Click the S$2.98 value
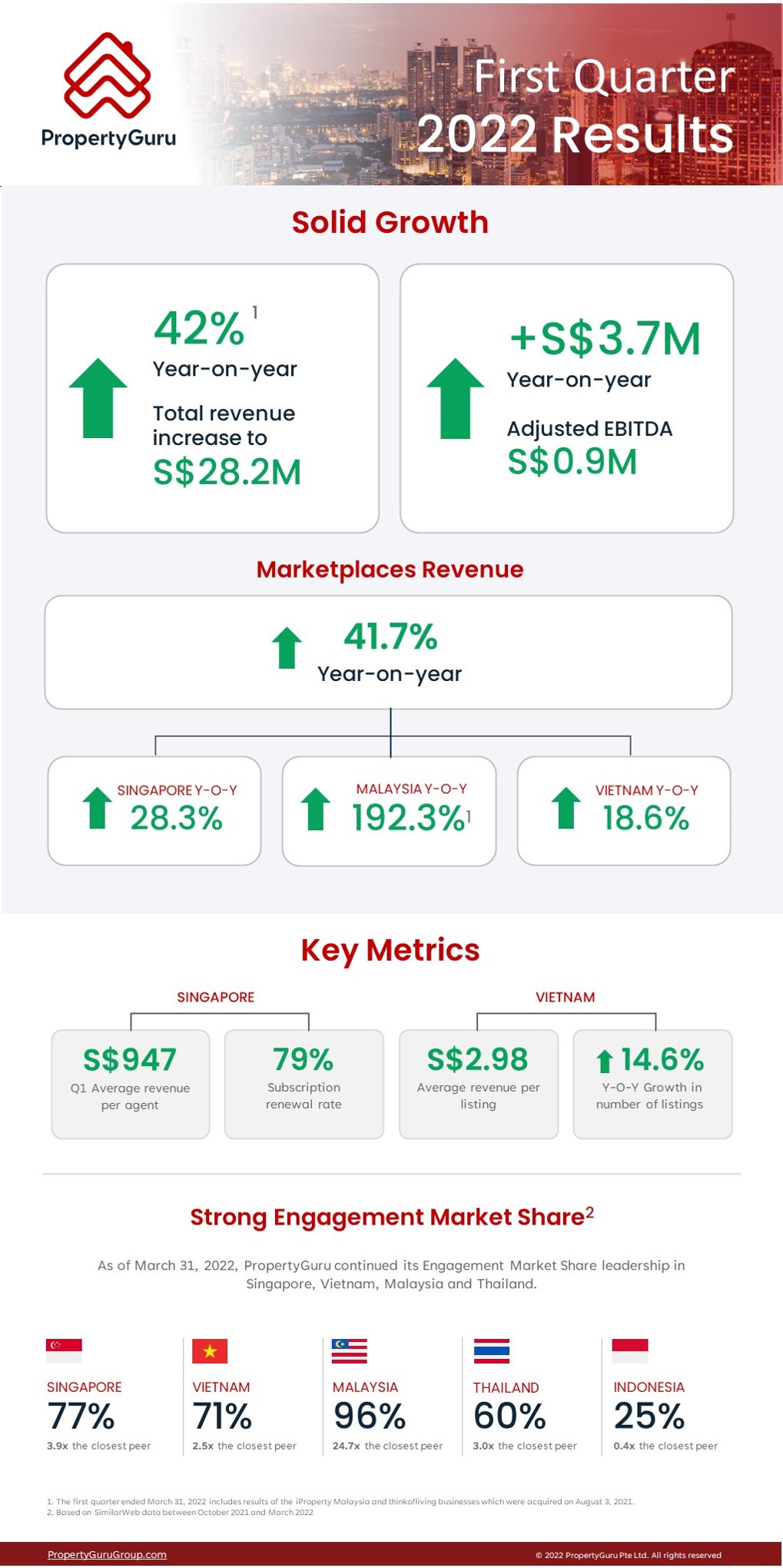The height and width of the screenshot is (1568, 783). pyautogui.click(x=478, y=1060)
